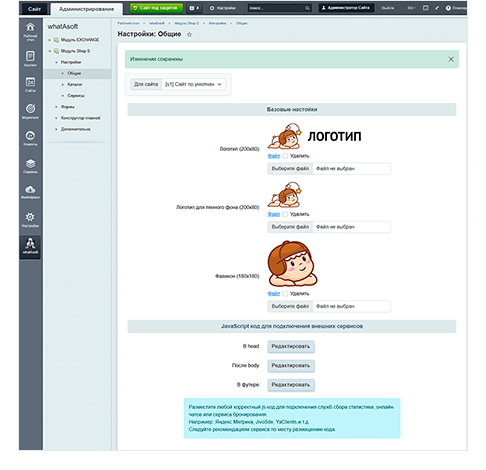Open the Файл link under the favicon
486x470 pixels.
click(274, 294)
